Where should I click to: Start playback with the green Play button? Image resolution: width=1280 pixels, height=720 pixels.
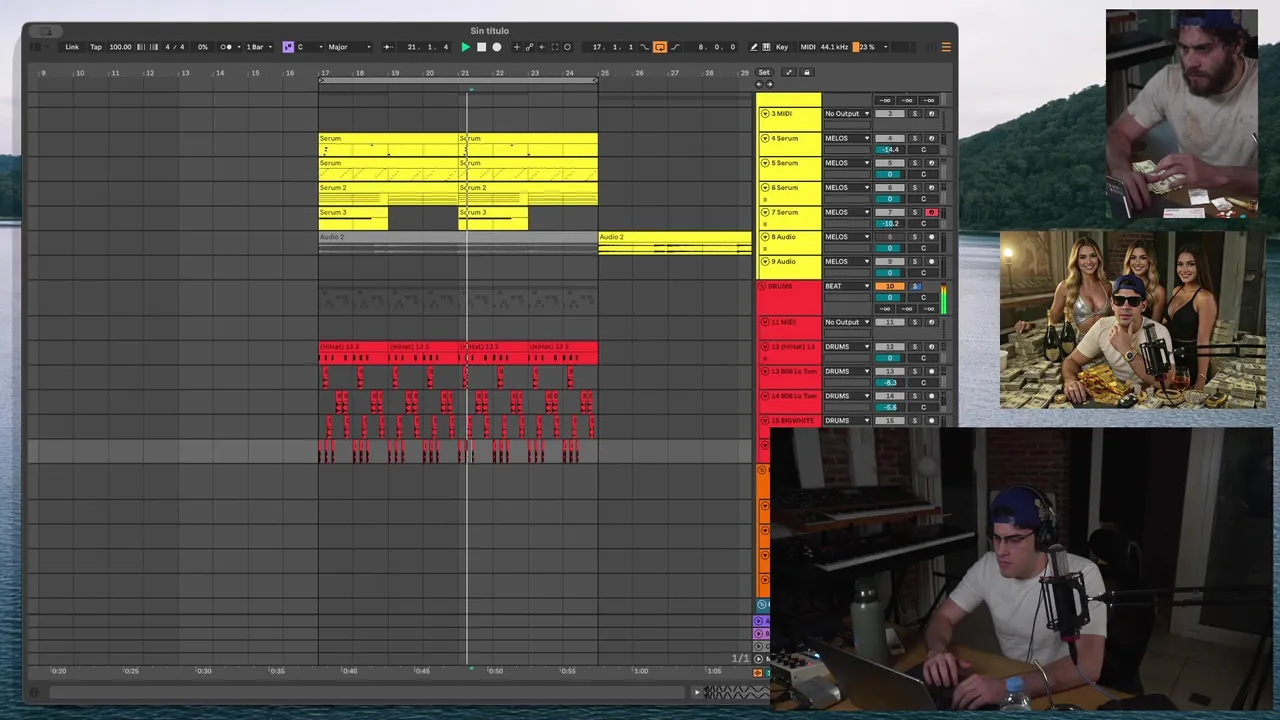(465, 47)
